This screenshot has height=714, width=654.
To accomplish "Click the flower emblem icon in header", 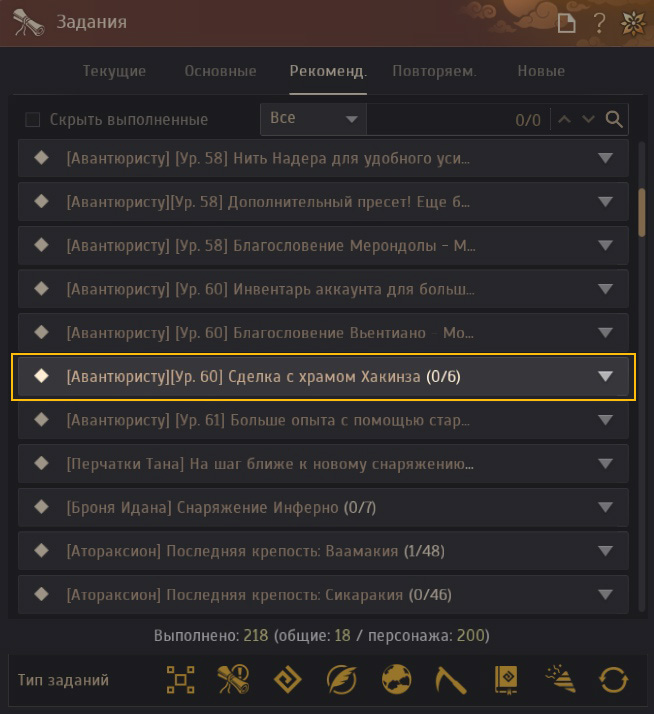I will [x=632, y=22].
